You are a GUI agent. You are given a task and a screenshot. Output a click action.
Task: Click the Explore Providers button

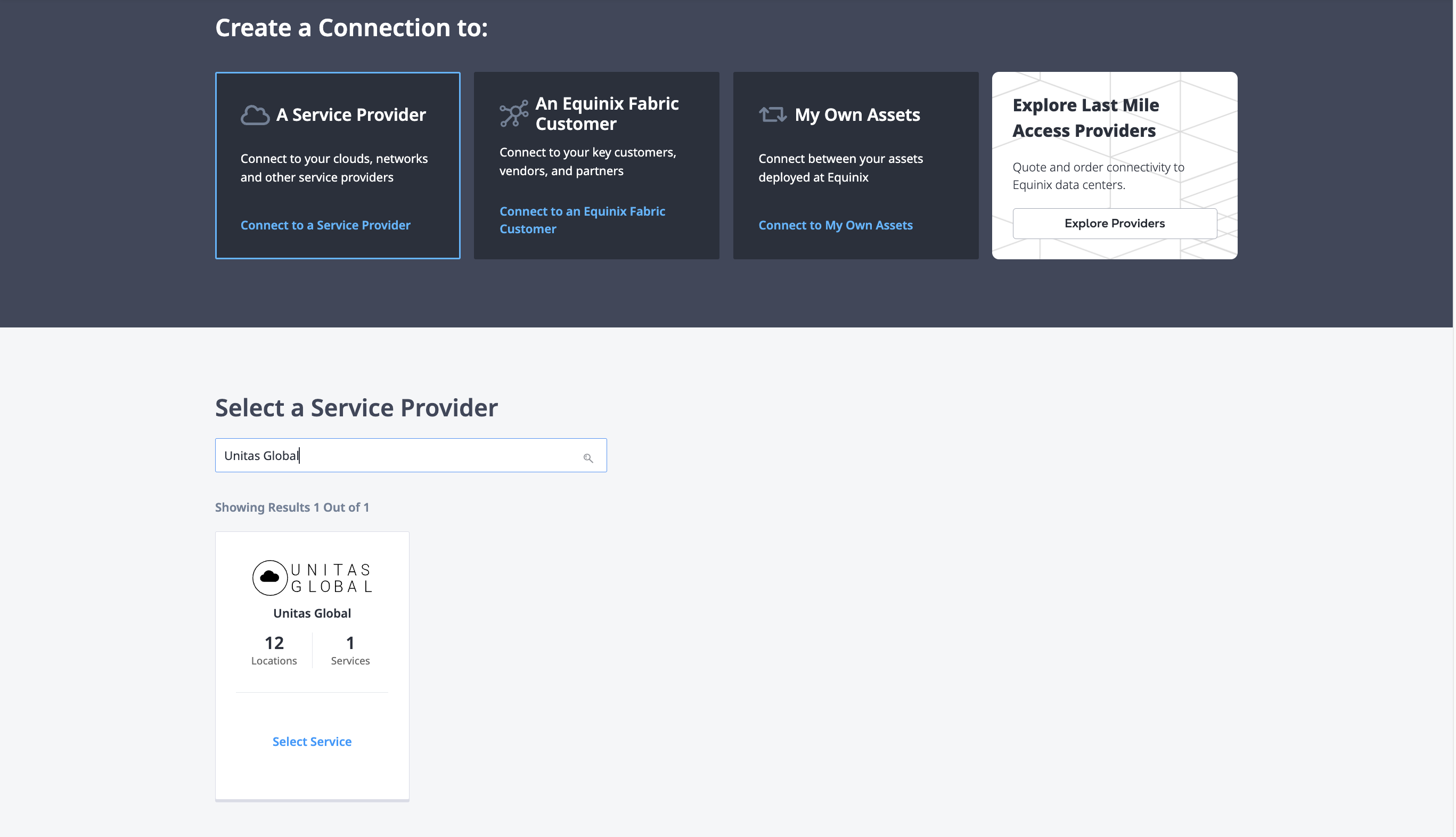click(1114, 223)
